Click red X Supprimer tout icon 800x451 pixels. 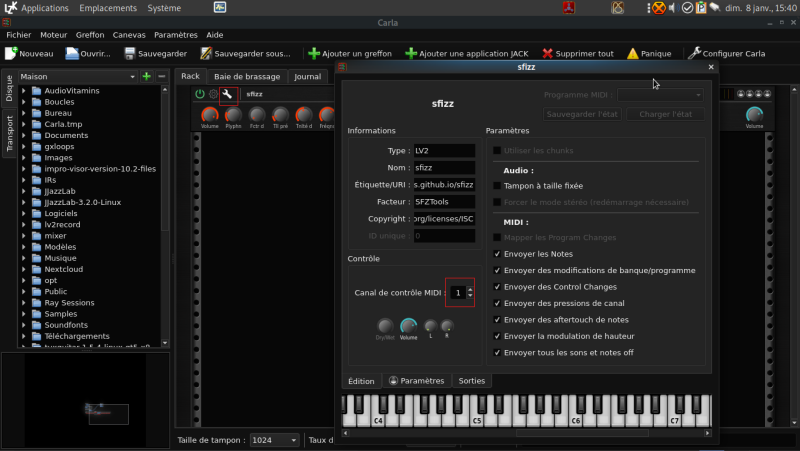[x=547, y=54]
